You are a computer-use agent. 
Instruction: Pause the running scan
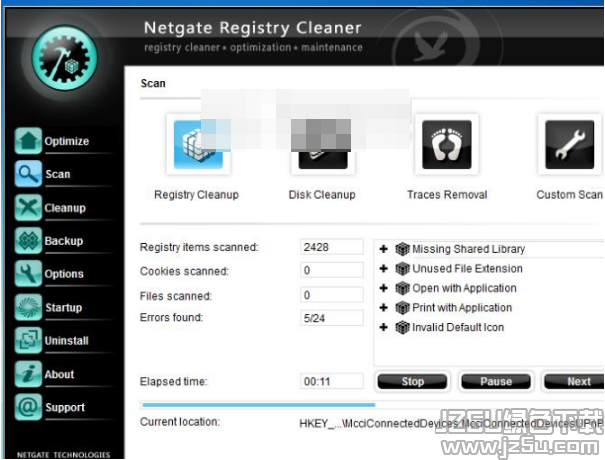pos(496,381)
